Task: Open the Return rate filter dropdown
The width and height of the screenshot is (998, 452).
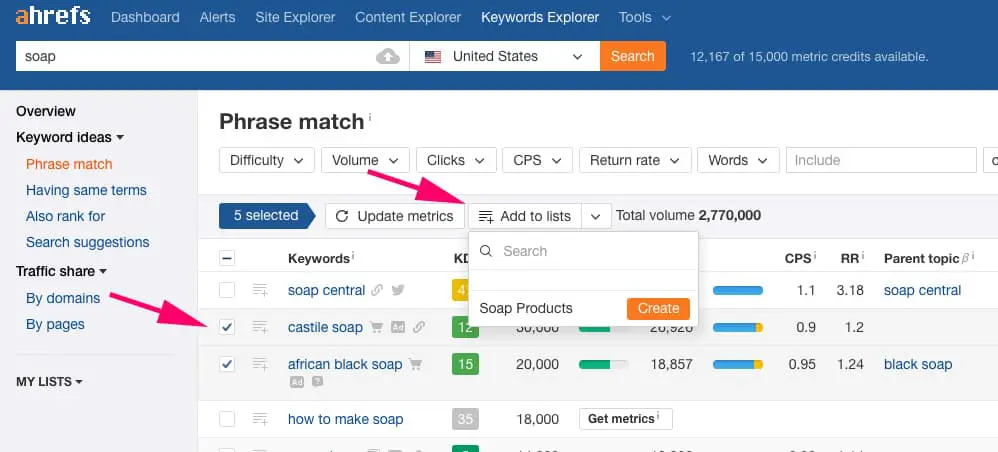Action: [x=635, y=160]
